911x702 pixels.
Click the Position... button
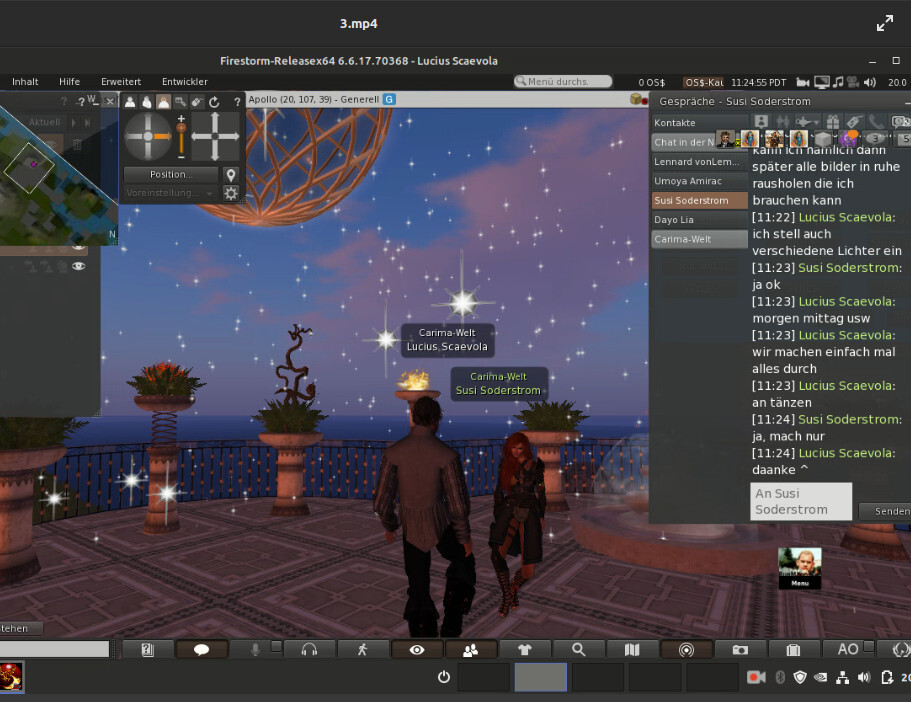170,174
